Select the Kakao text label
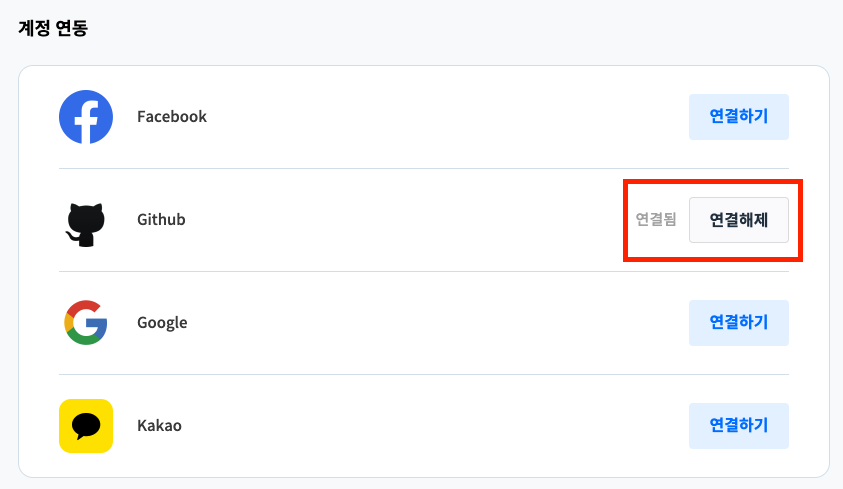This screenshot has width=843, height=489. coord(159,426)
